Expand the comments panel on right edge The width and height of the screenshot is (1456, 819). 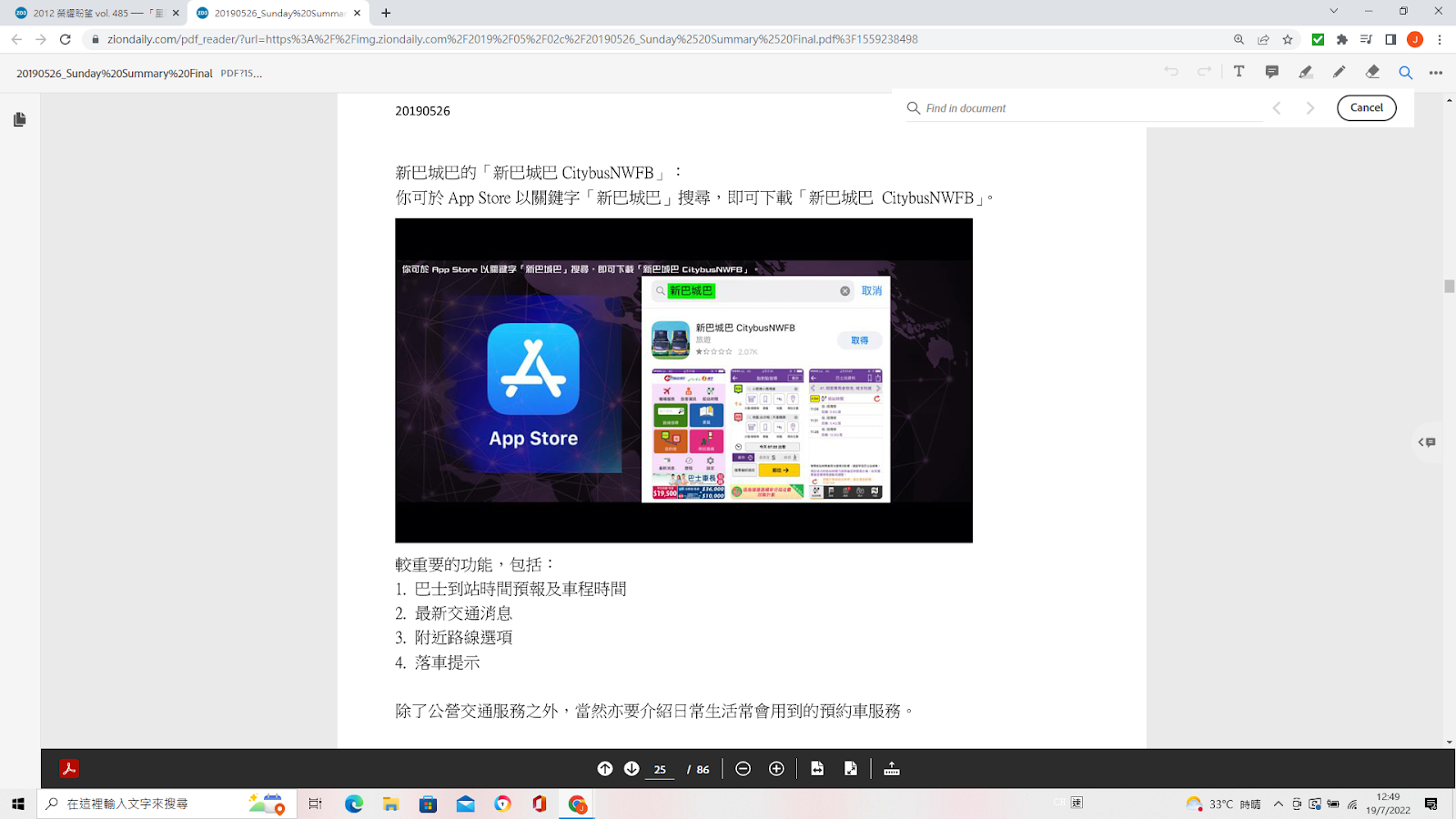1427,442
